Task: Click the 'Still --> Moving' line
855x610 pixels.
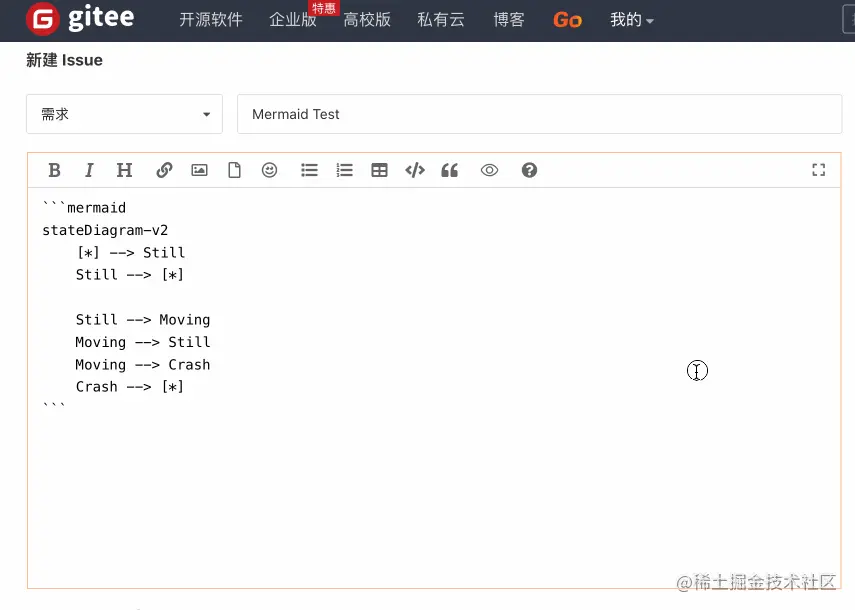Action: tap(143, 319)
